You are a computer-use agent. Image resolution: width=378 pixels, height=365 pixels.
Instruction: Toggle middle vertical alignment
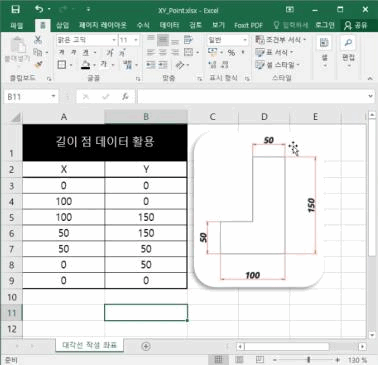point(163,40)
